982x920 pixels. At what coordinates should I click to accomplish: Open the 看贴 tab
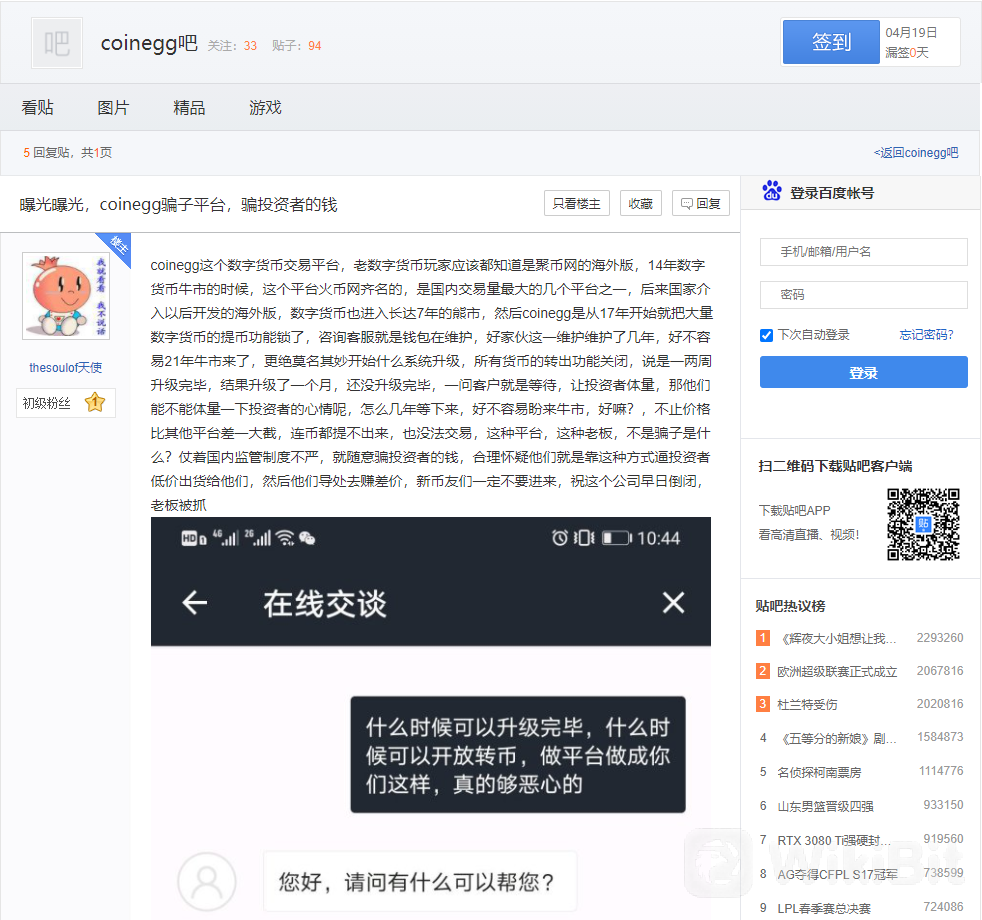pyautogui.click(x=38, y=108)
